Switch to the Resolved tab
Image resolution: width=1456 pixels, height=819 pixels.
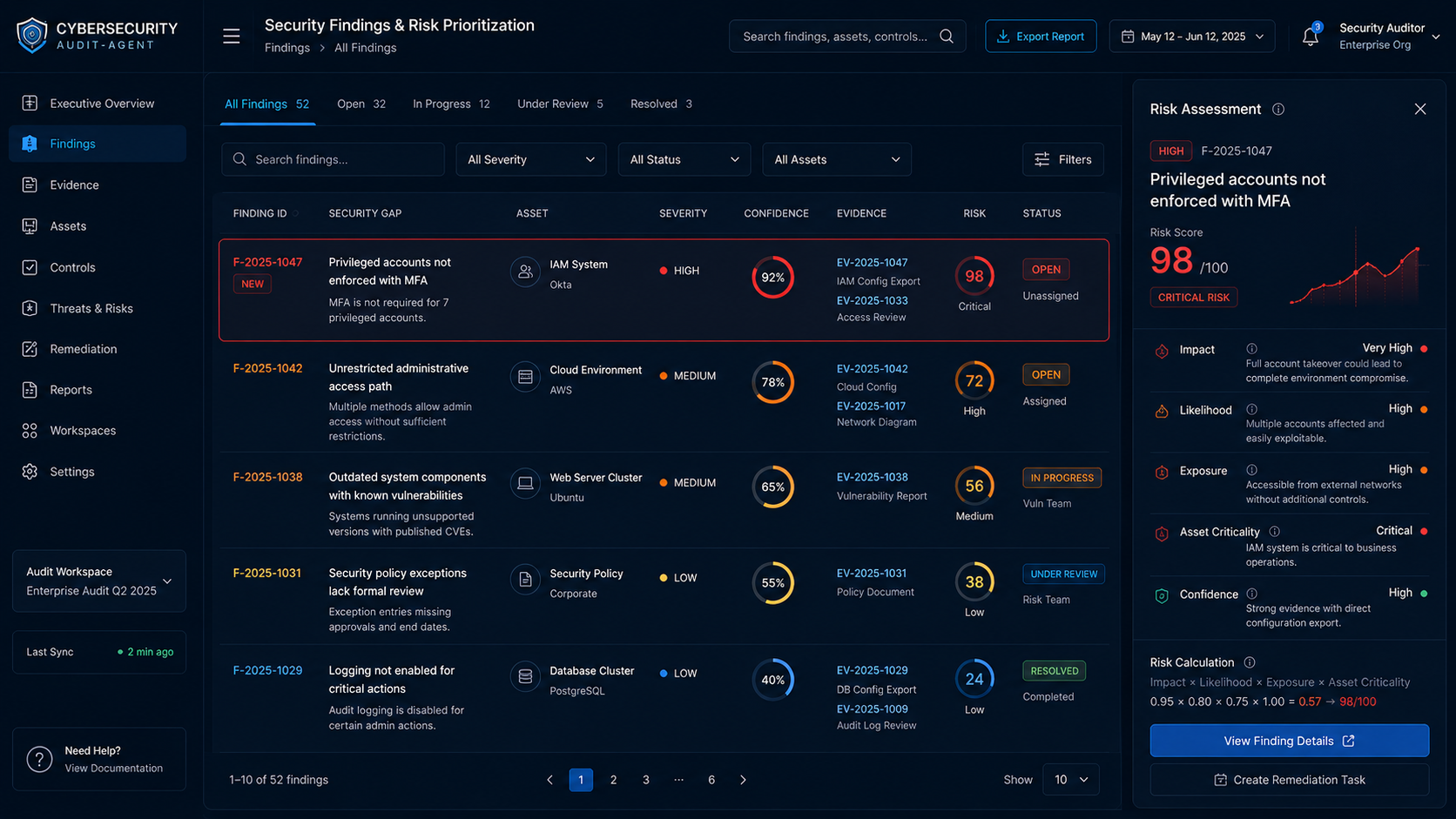coord(661,104)
